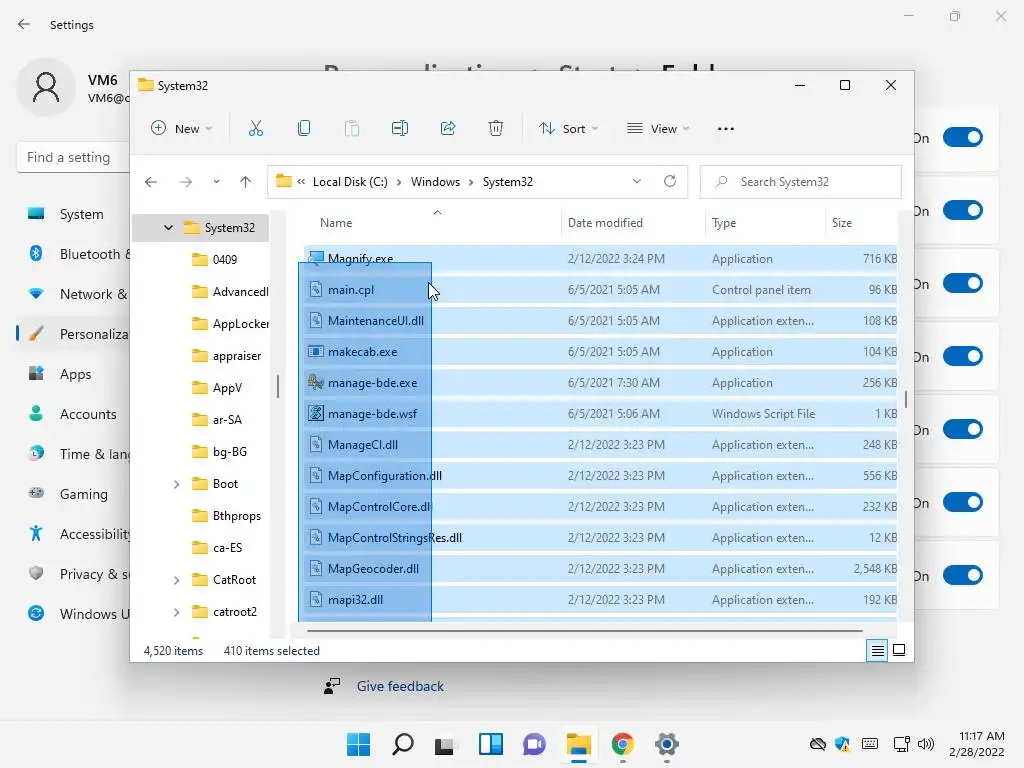
Task: Open Accounts category in Settings
Action: (73, 414)
